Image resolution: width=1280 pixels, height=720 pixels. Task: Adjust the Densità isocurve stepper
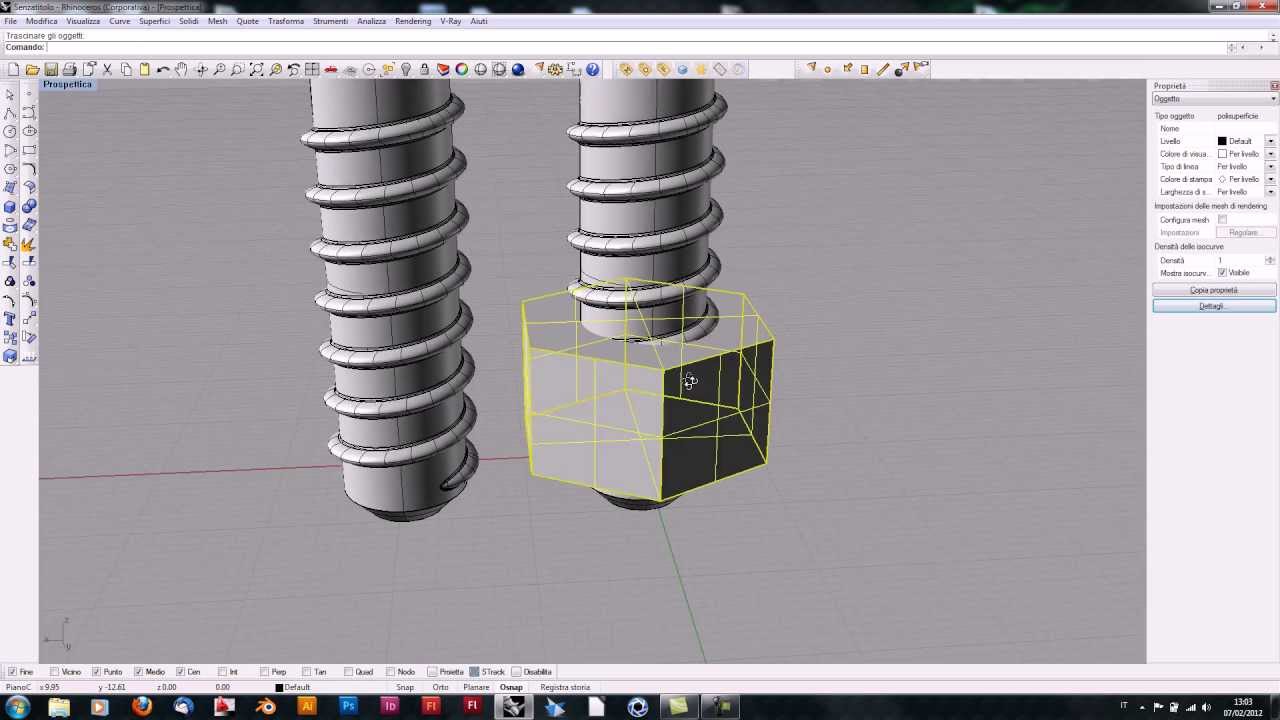[1270, 260]
